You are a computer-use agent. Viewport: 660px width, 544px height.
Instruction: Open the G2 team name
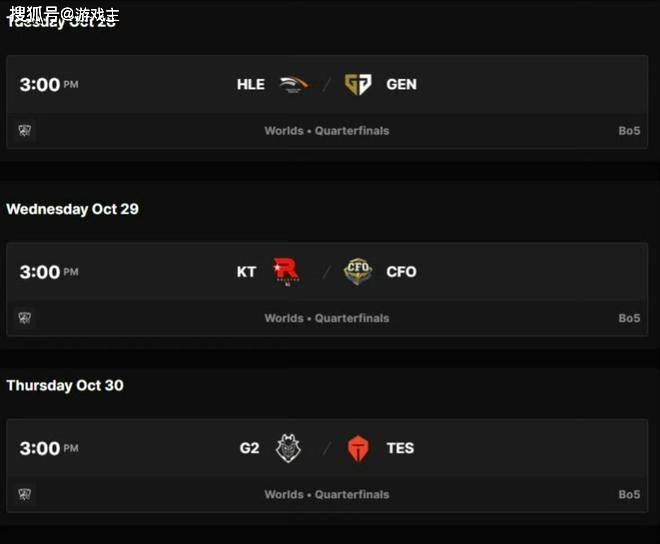click(249, 448)
